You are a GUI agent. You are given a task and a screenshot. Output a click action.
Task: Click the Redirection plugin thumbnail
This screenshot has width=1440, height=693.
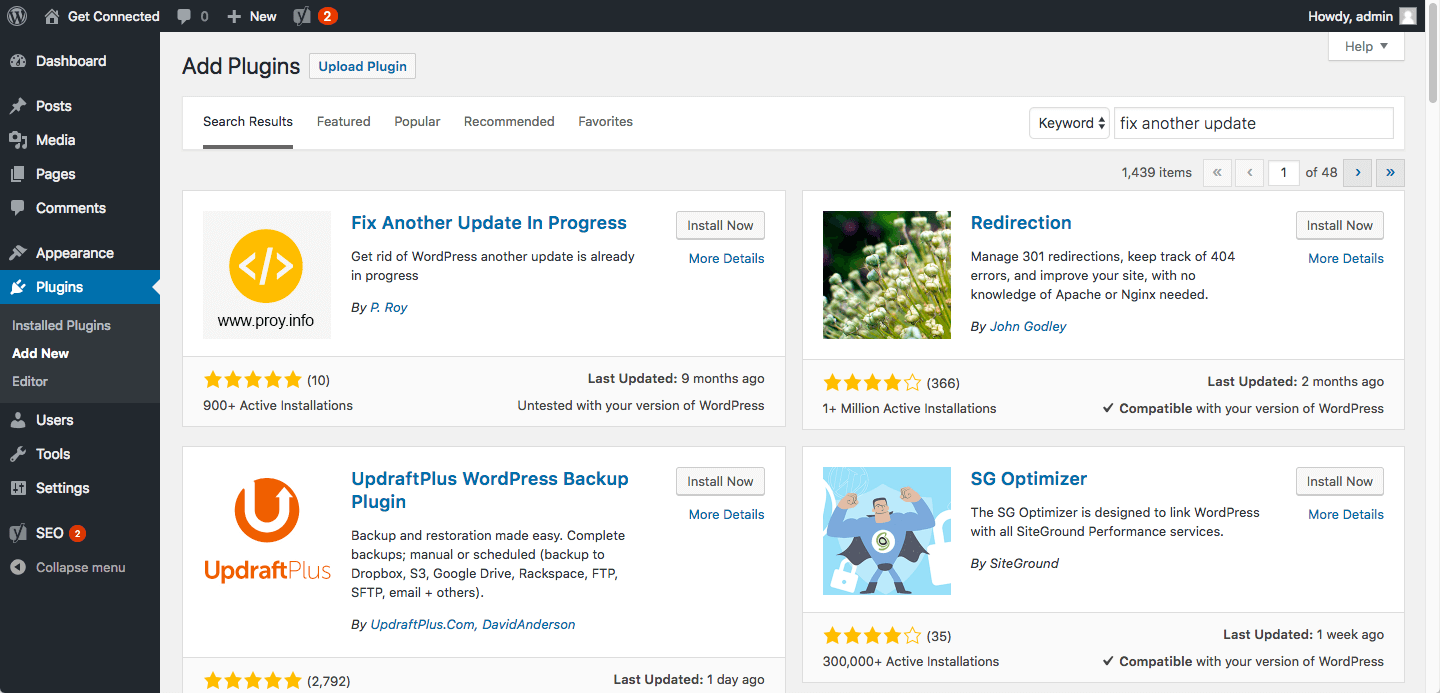tap(887, 275)
